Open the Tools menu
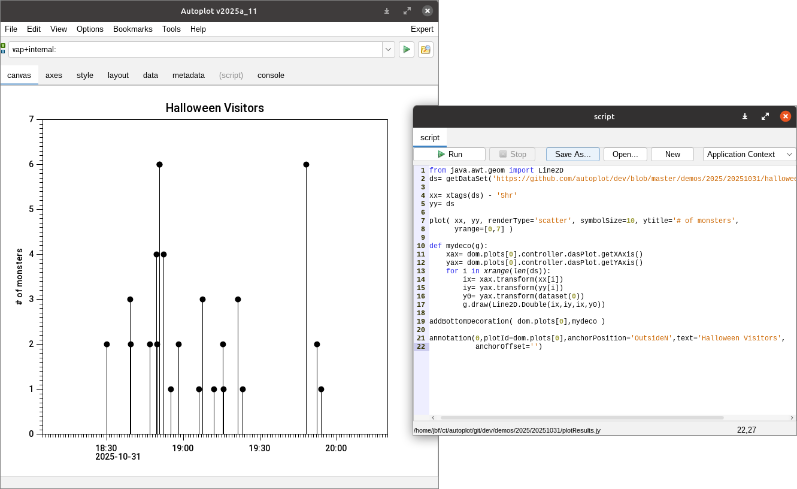The image size is (797, 489). click(x=171, y=29)
